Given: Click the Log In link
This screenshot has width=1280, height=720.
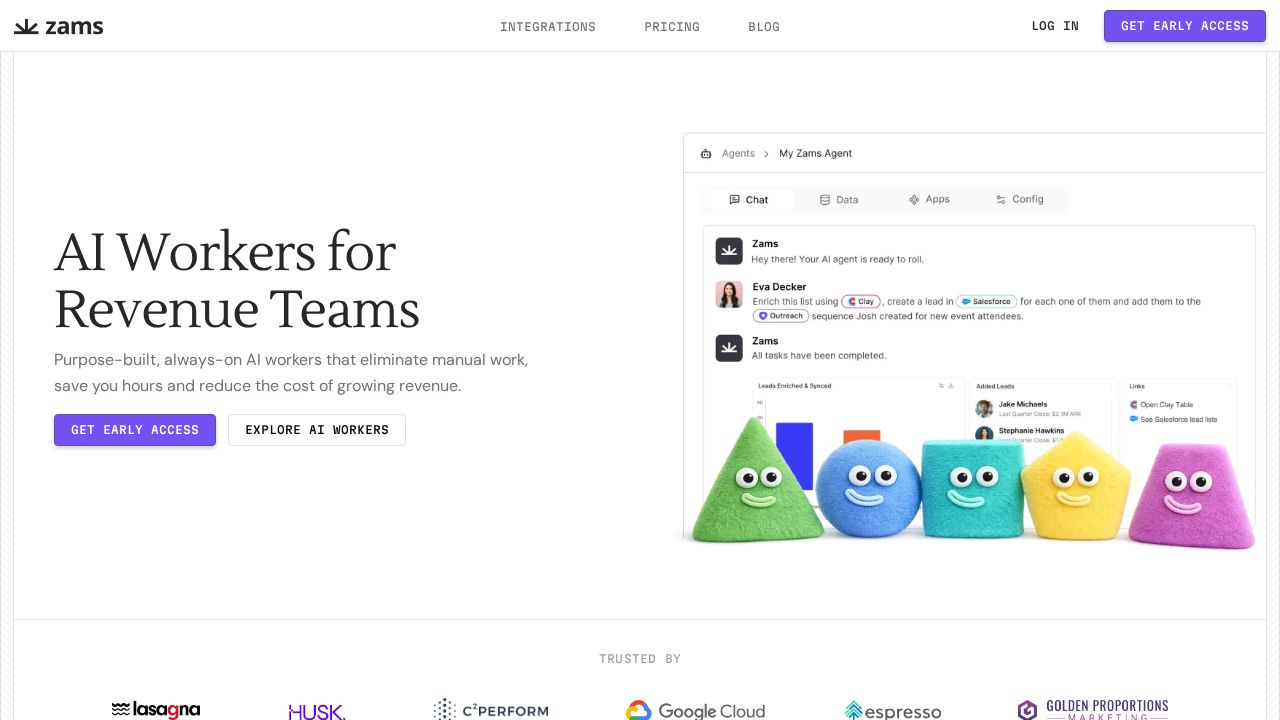Looking at the screenshot, I should (x=1055, y=26).
